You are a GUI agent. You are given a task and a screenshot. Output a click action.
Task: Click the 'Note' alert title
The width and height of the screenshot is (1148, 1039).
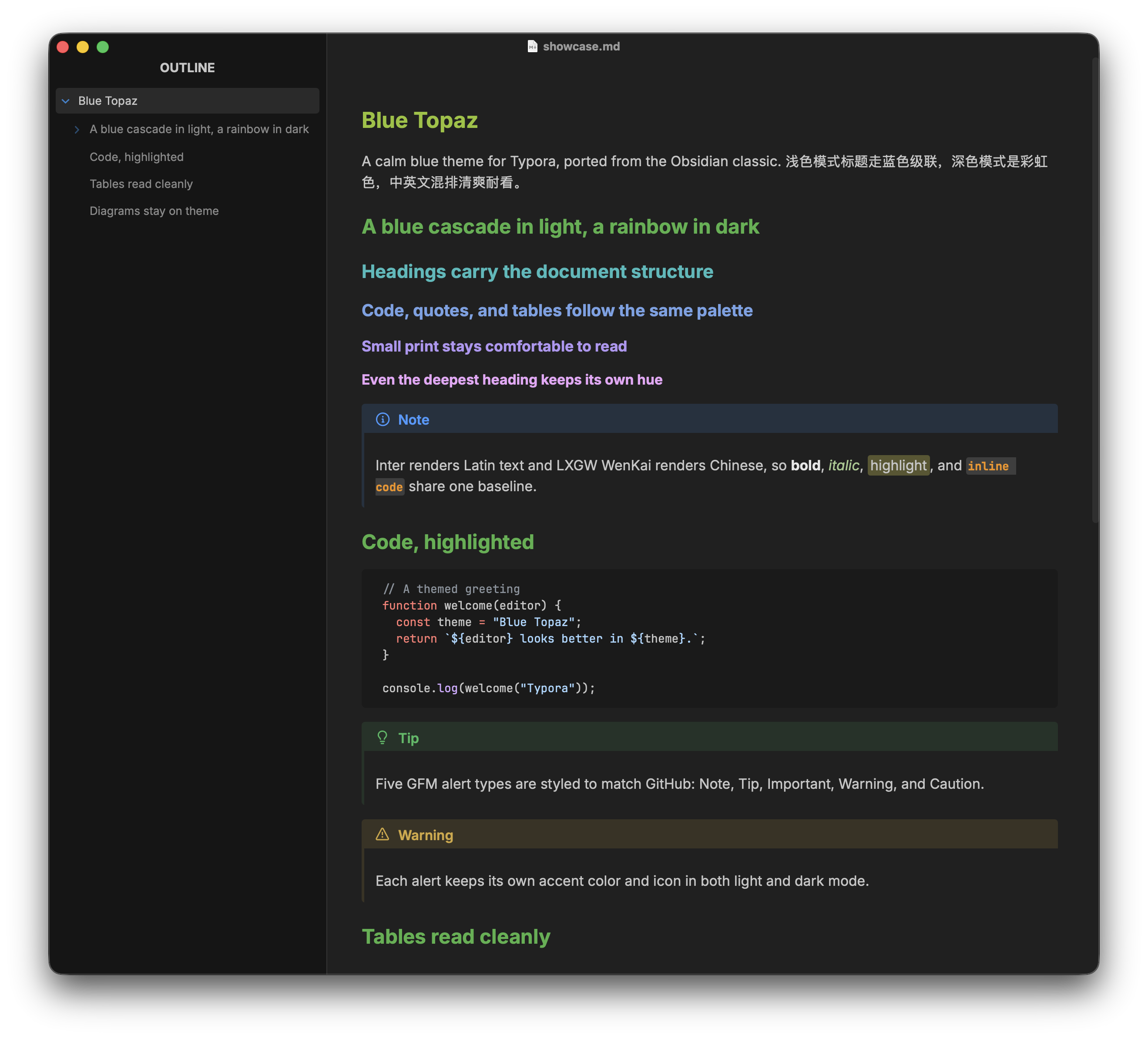click(x=413, y=419)
